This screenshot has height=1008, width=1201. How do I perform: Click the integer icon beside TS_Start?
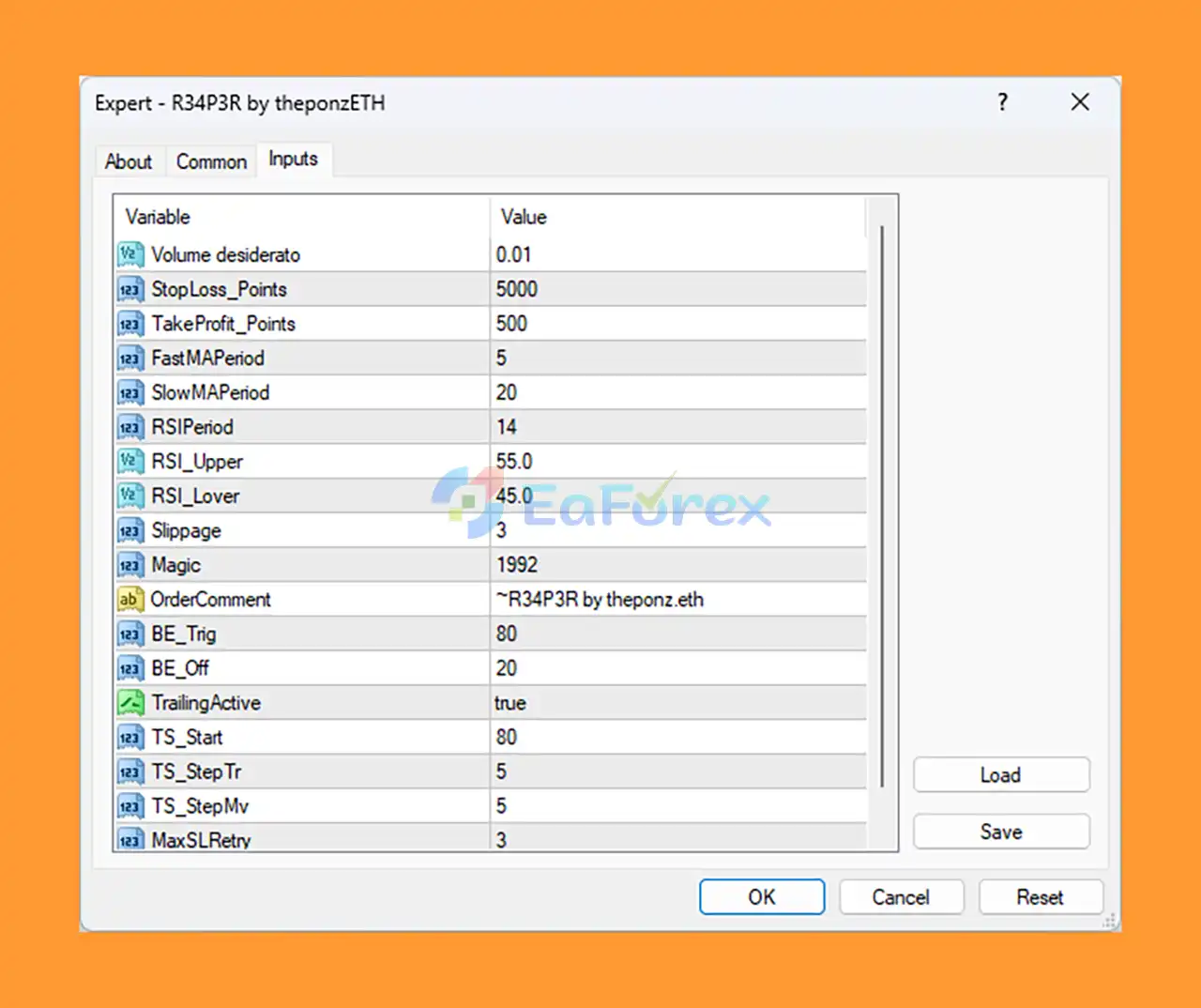coord(129,738)
